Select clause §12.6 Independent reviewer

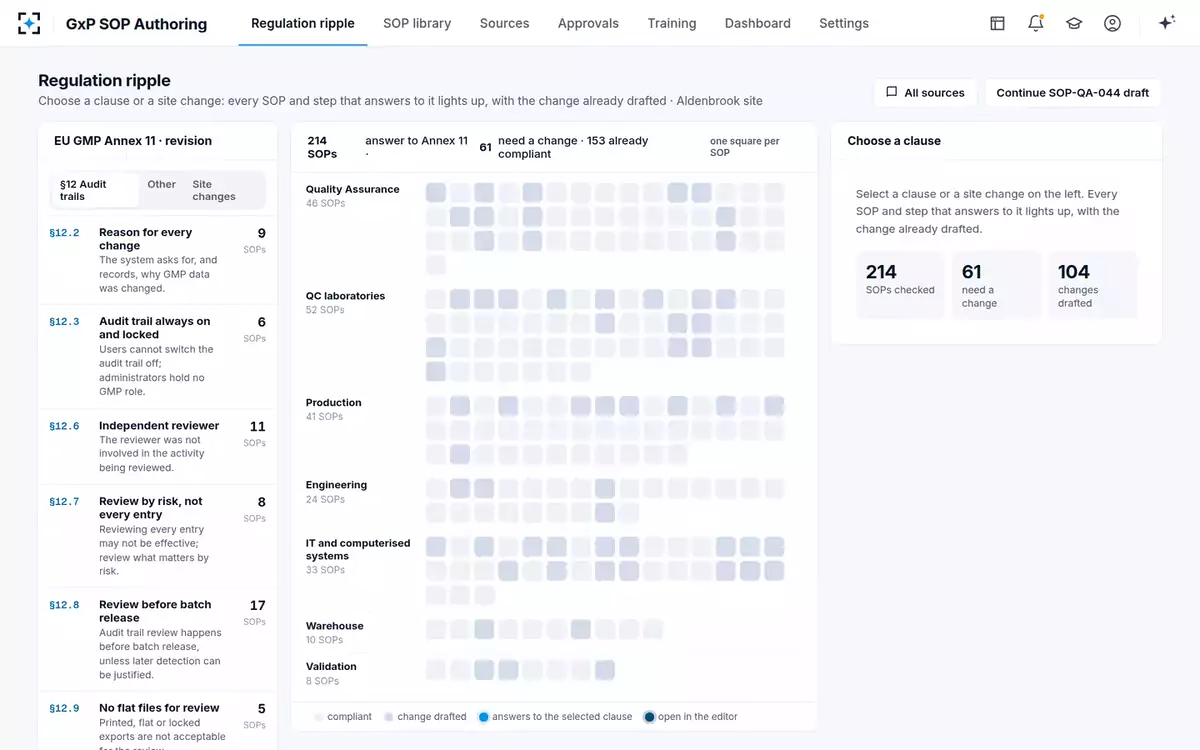point(157,446)
